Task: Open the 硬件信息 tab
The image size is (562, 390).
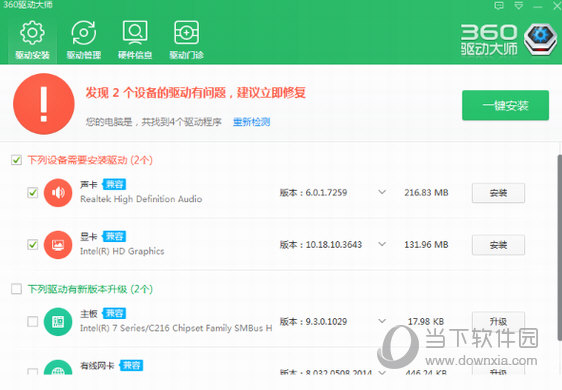Action: pyautogui.click(x=135, y=40)
